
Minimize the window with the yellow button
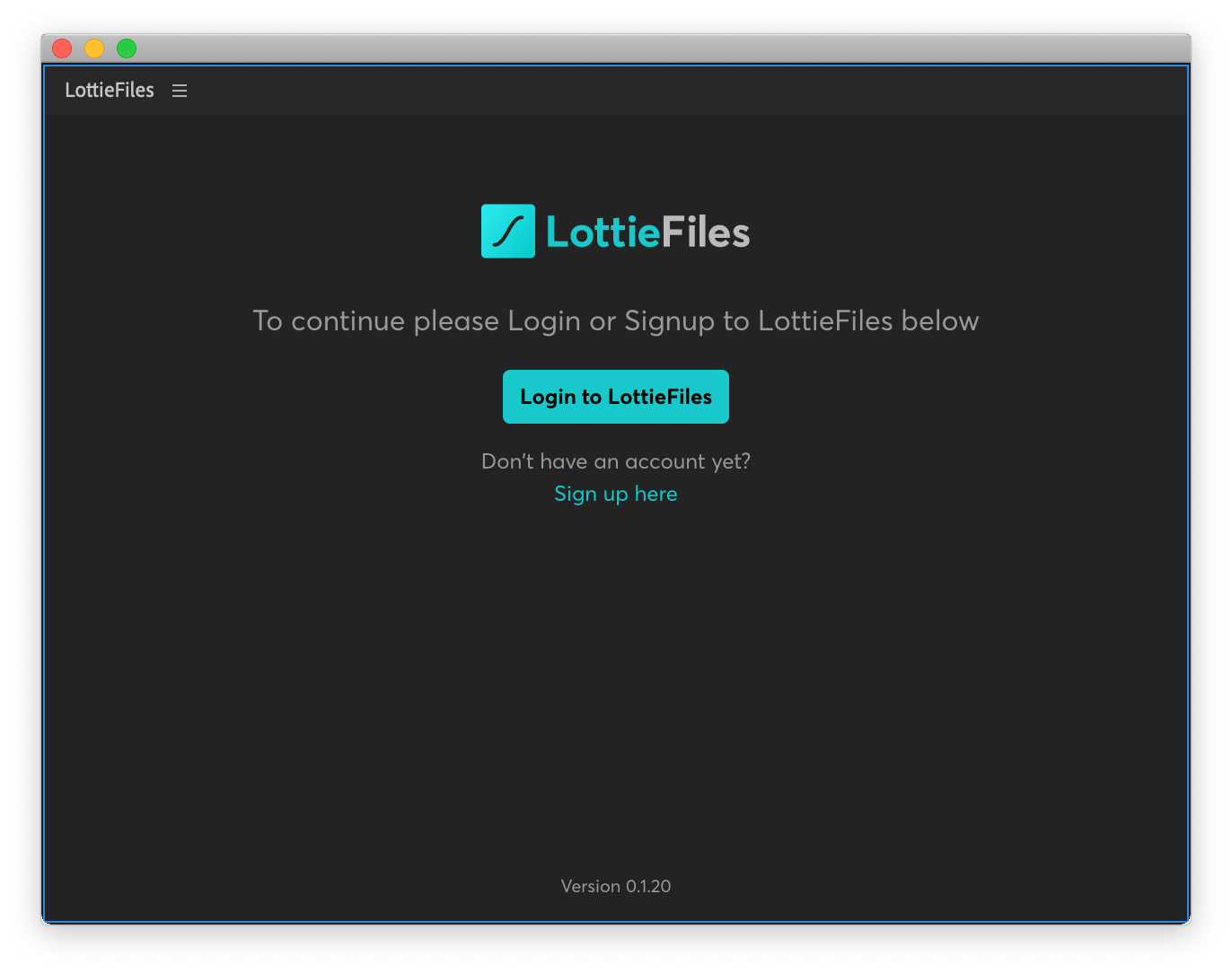click(94, 48)
